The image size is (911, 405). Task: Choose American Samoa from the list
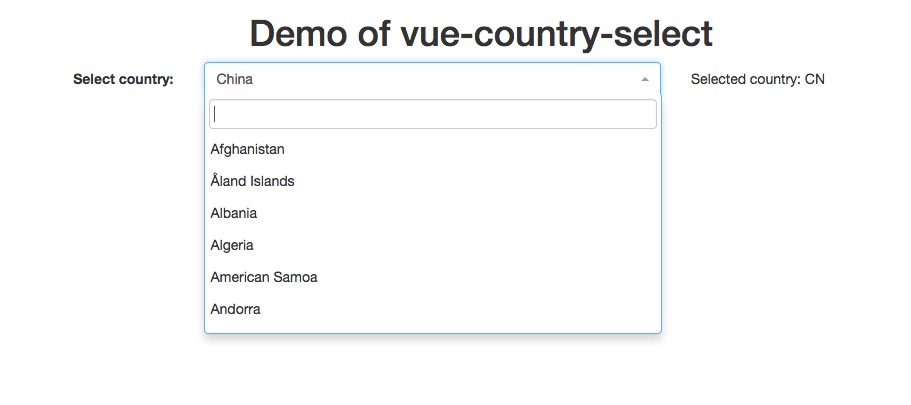click(264, 277)
